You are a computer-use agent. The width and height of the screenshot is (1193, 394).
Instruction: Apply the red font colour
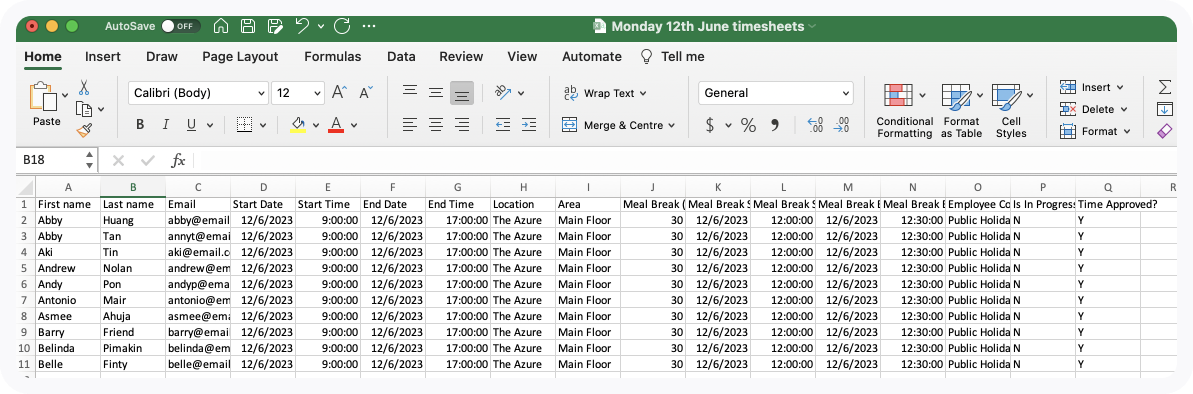(x=336, y=125)
